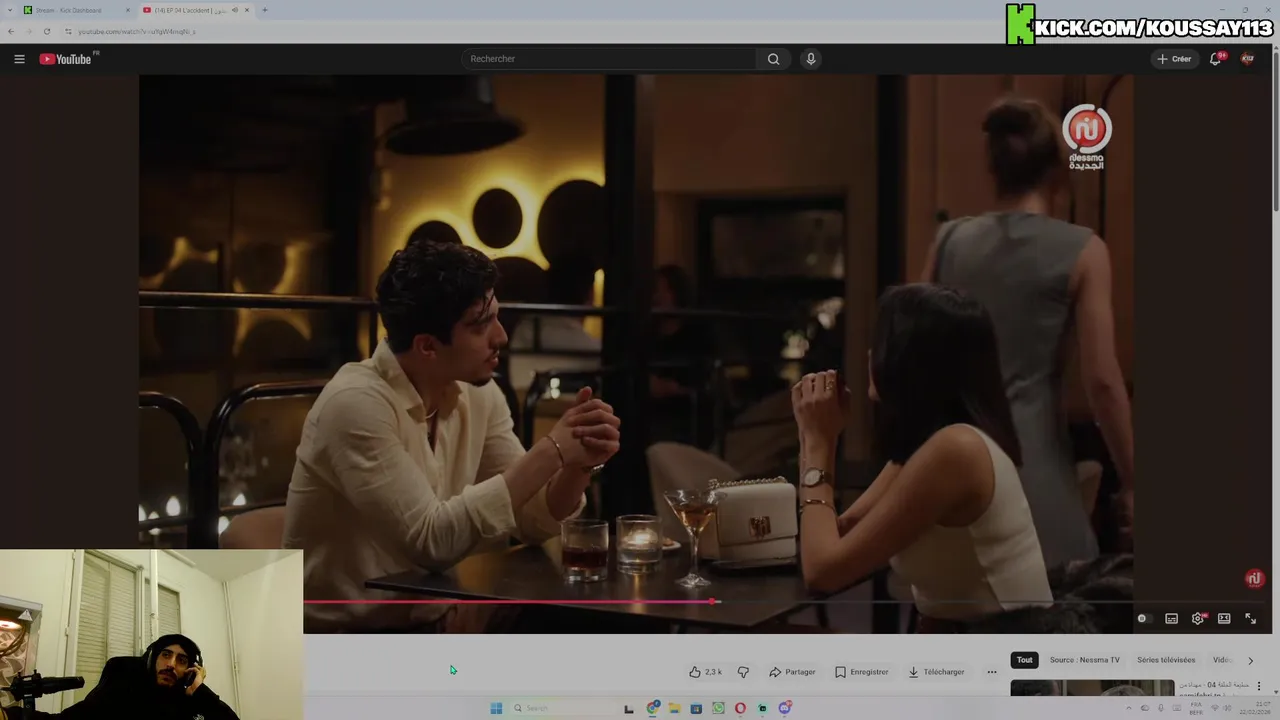Select the Tout filter chip
The image size is (1280, 720).
point(1024,660)
